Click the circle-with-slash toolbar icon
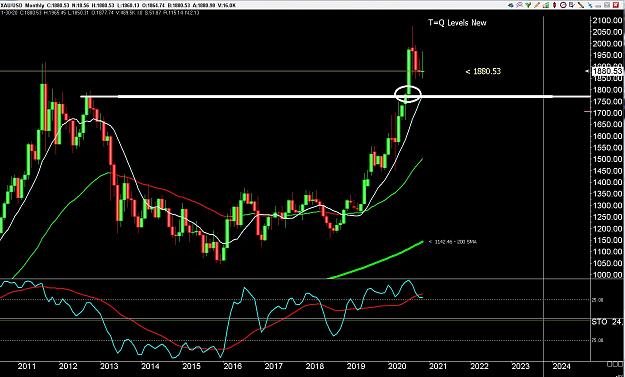This screenshot has width=625, height=377. coord(563,5)
